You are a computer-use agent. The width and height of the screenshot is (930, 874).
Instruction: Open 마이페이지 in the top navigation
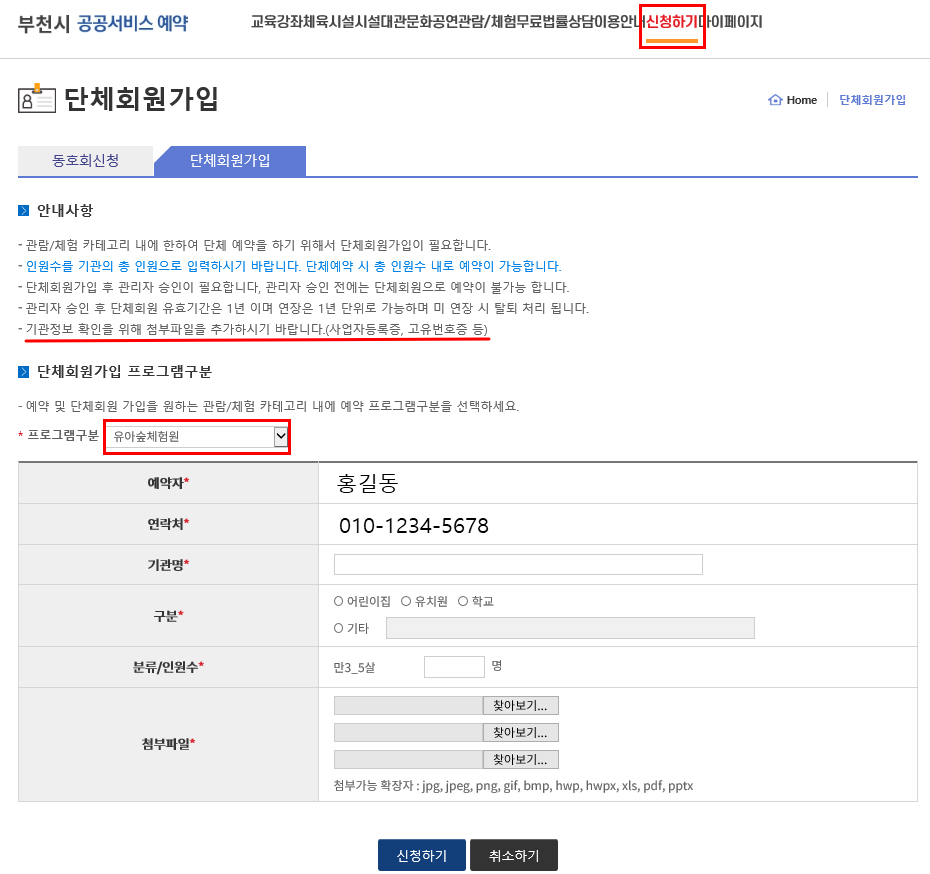point(731,22)
